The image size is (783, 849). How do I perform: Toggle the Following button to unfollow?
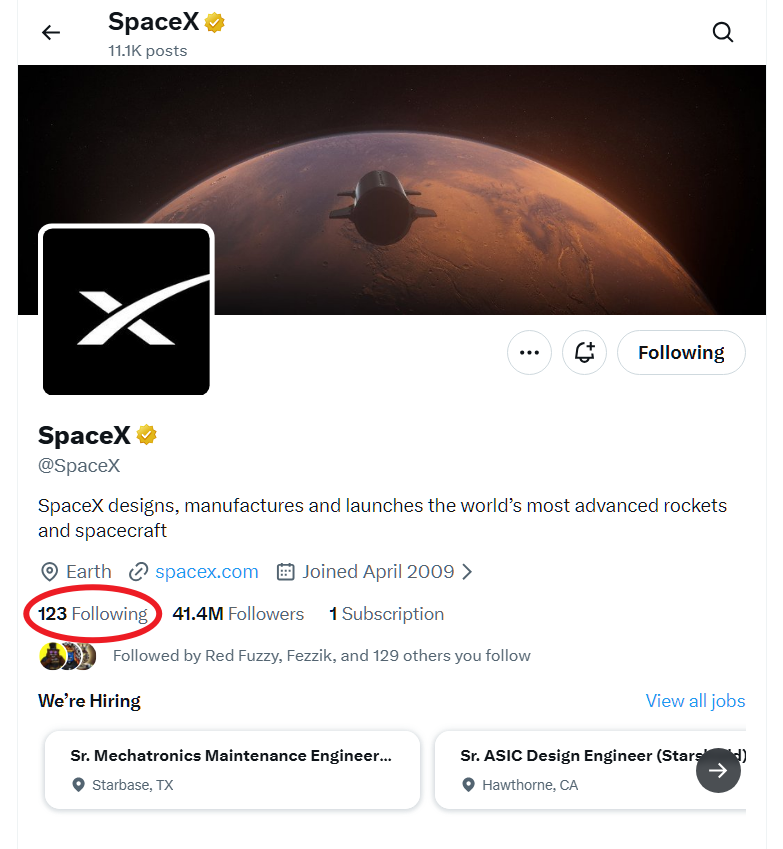click(x=681, y=353)
